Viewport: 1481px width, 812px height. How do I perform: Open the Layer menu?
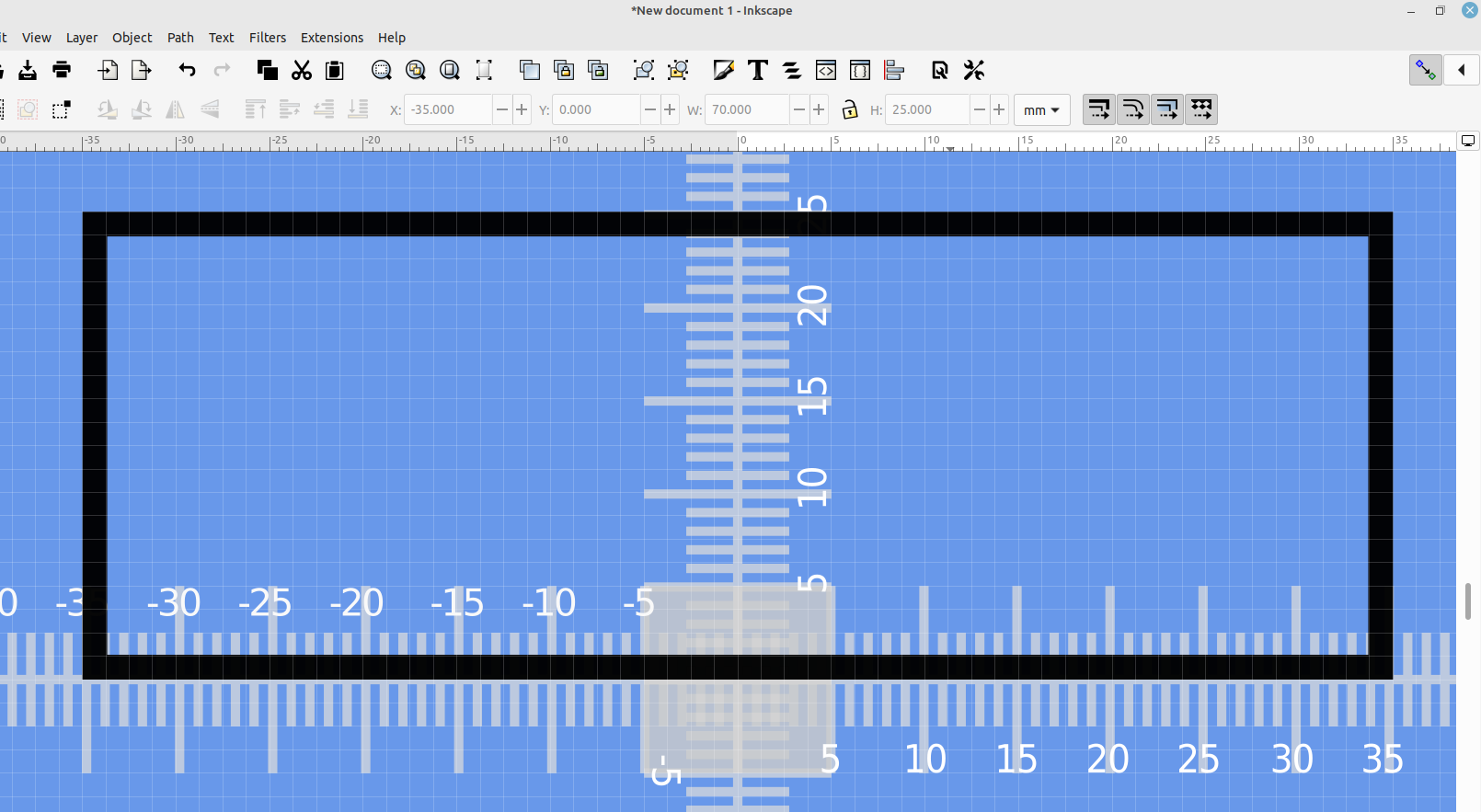tap(82, 38)
